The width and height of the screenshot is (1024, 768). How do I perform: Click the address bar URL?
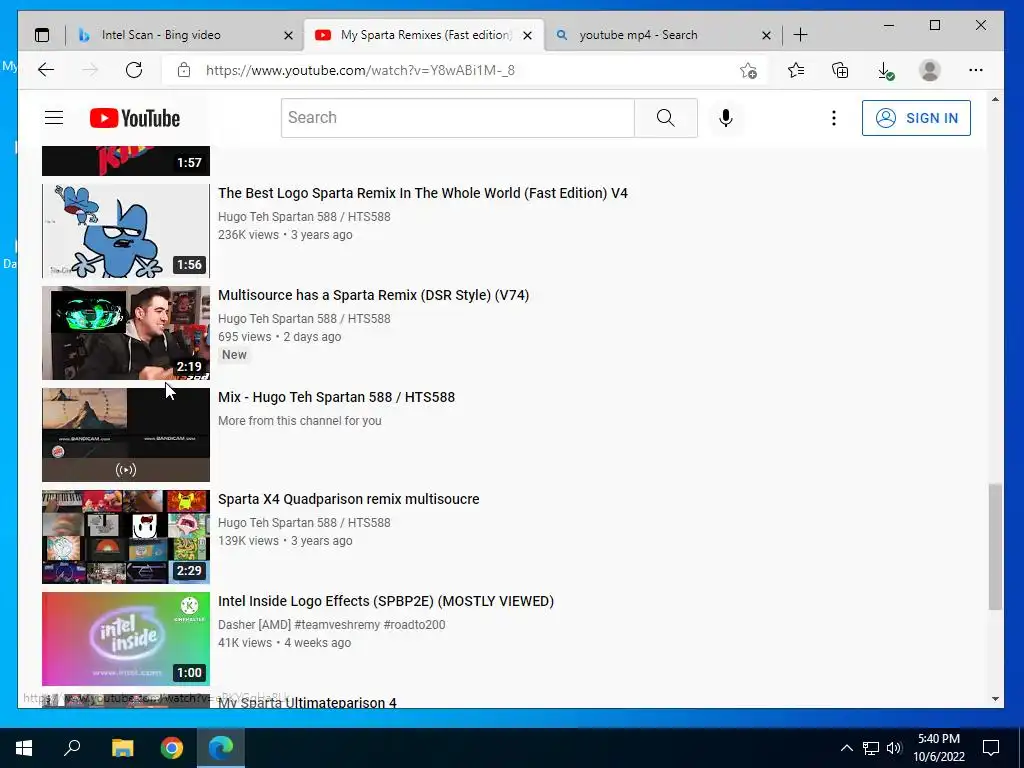pos(360,70)
